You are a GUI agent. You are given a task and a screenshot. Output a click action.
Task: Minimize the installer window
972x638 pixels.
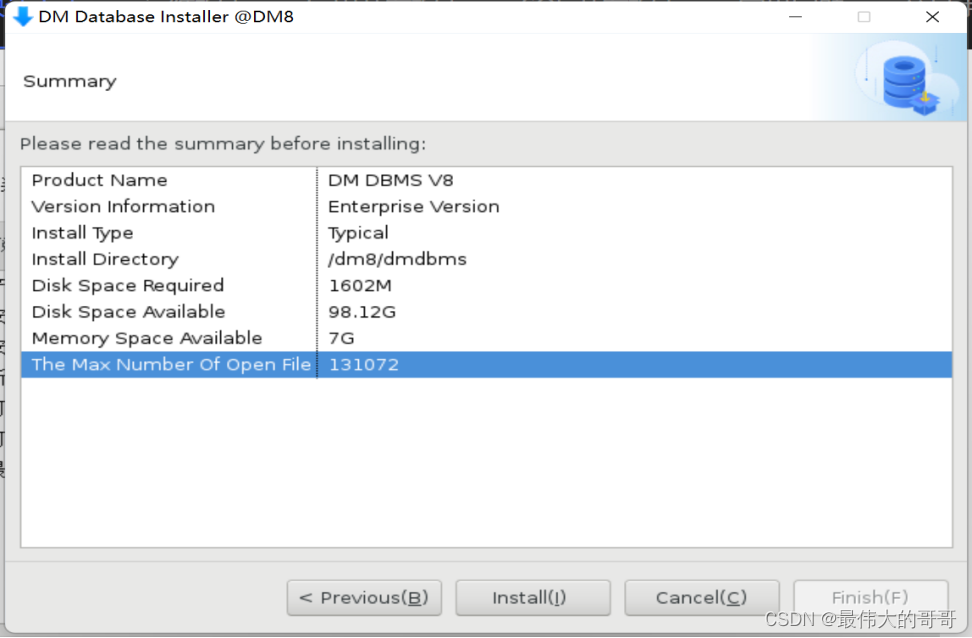(795, 16)
